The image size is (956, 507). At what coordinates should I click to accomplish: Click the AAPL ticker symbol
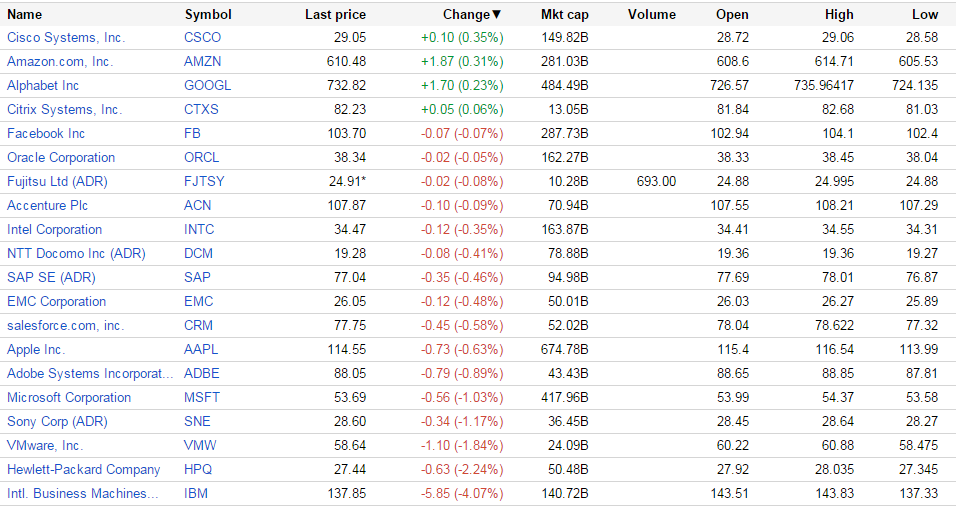[x=201, y=349]
